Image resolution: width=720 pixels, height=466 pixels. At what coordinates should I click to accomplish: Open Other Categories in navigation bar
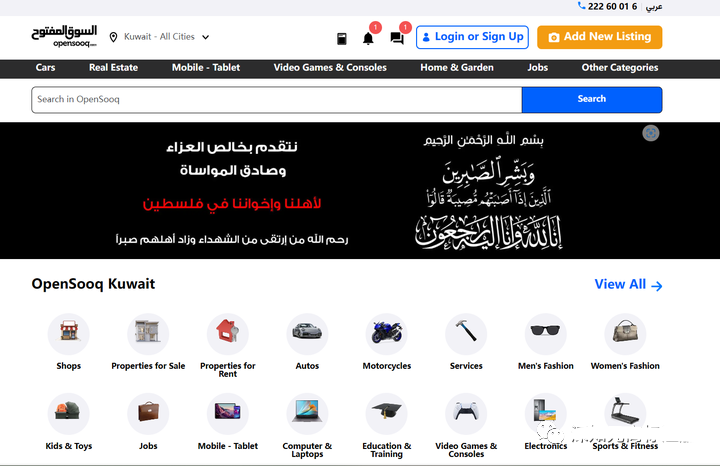click(620, 67)
